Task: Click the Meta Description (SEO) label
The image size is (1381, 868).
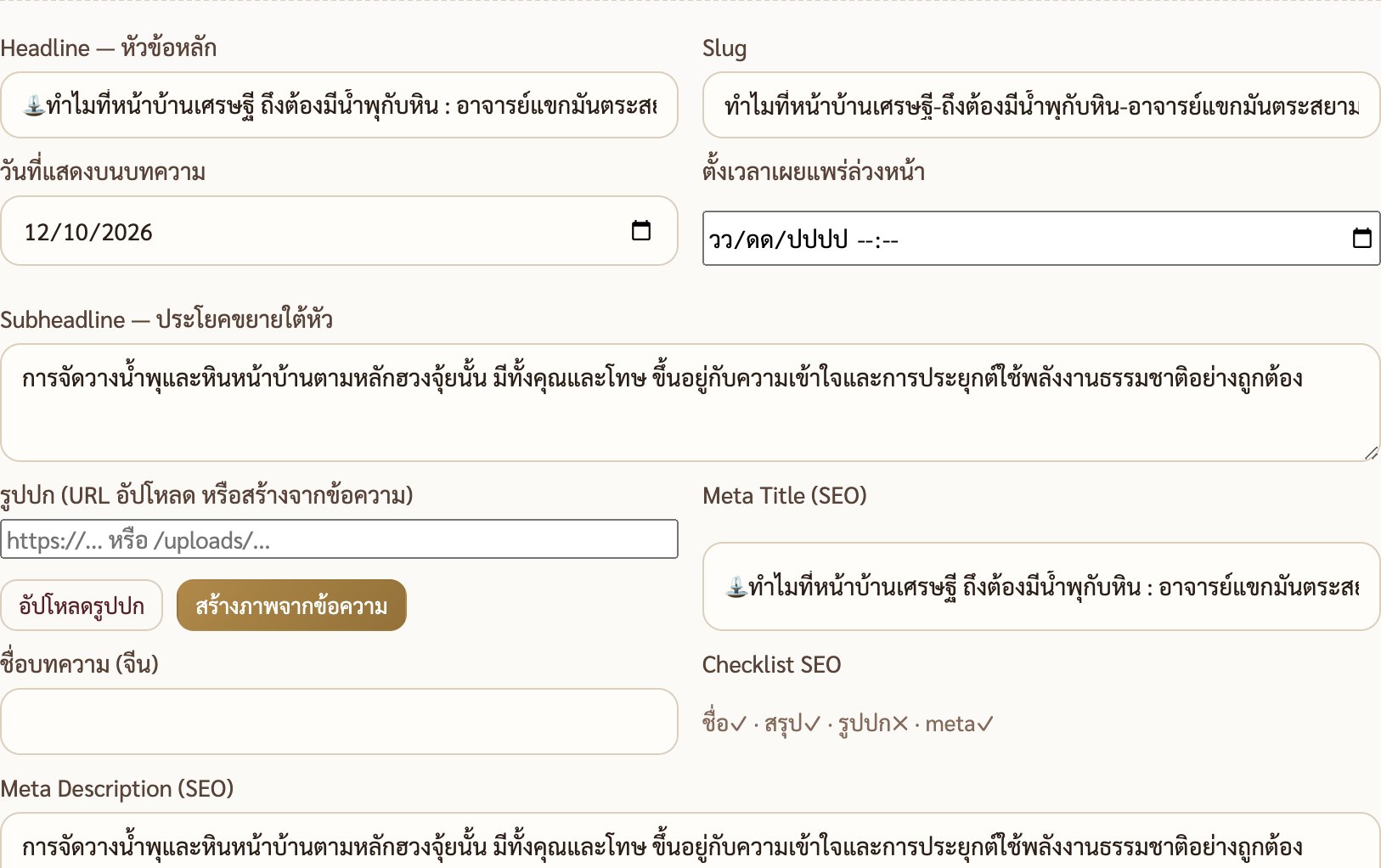Action: pyautogui.click(x=117, y=789)
